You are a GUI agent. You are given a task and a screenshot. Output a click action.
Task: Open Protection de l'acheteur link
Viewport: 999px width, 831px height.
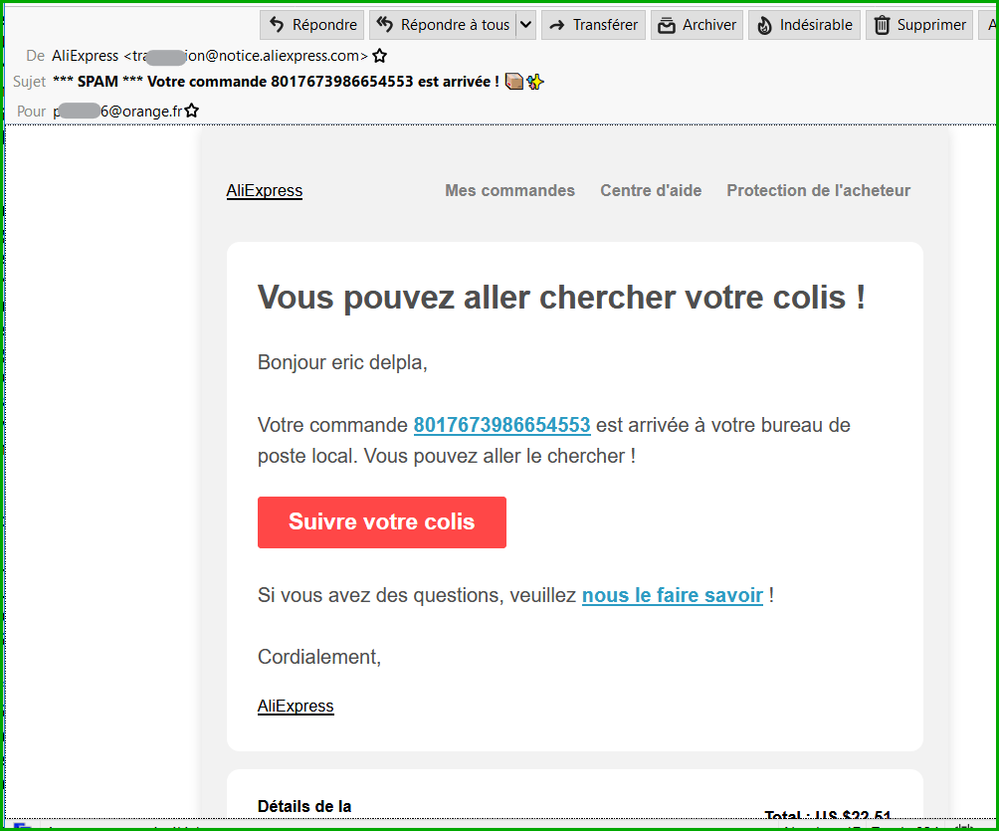(818, 191)
